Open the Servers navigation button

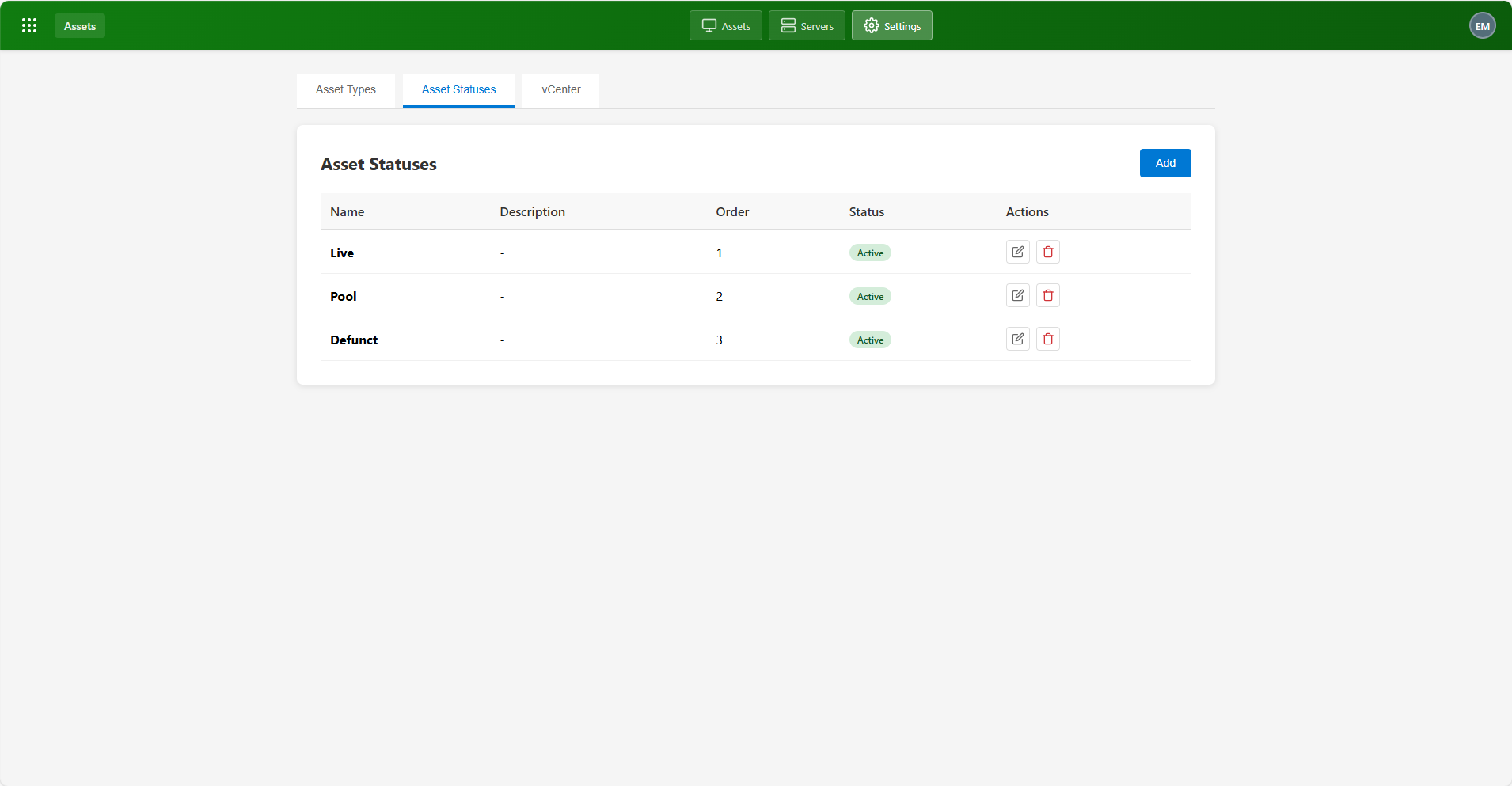coord(807,25)
